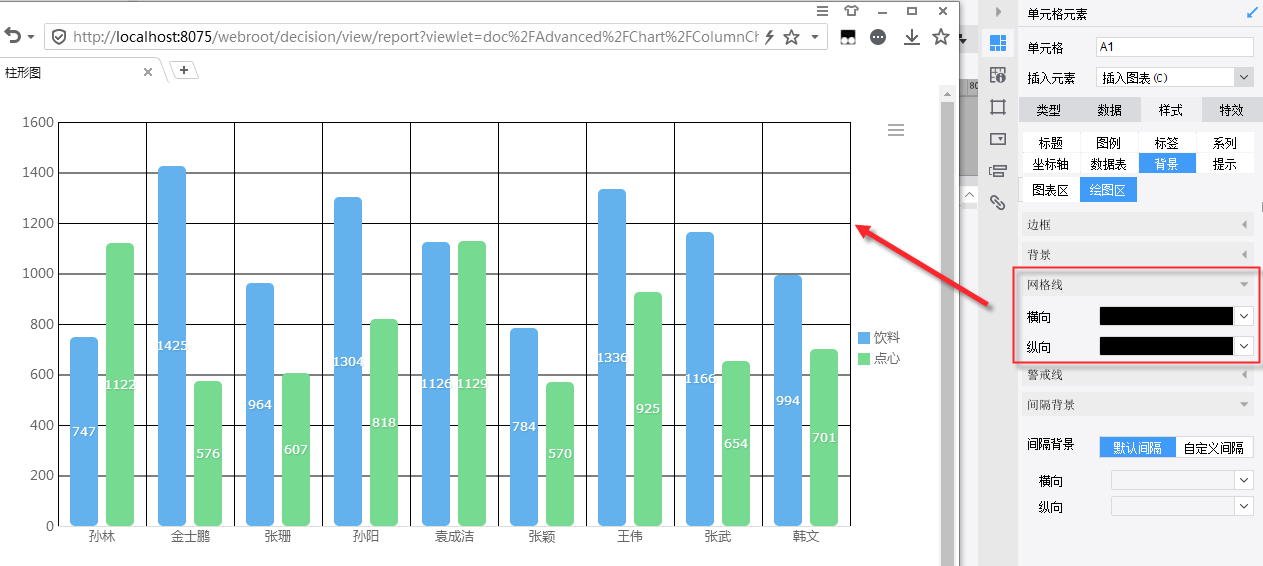Screen dimensions: 1263x566
Task: Select the 坐标轴 style option
Action: pos(1050,163)
